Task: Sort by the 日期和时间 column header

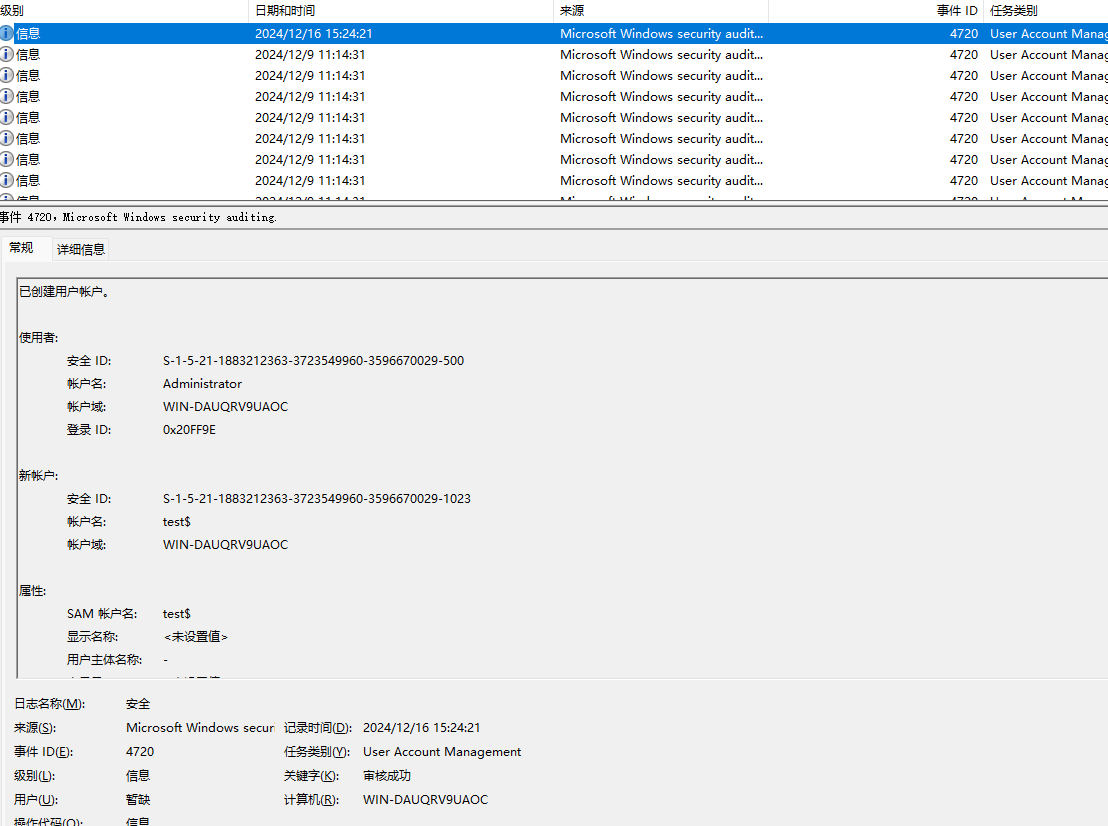Action: pyautogui.click(x=401, y=11)
